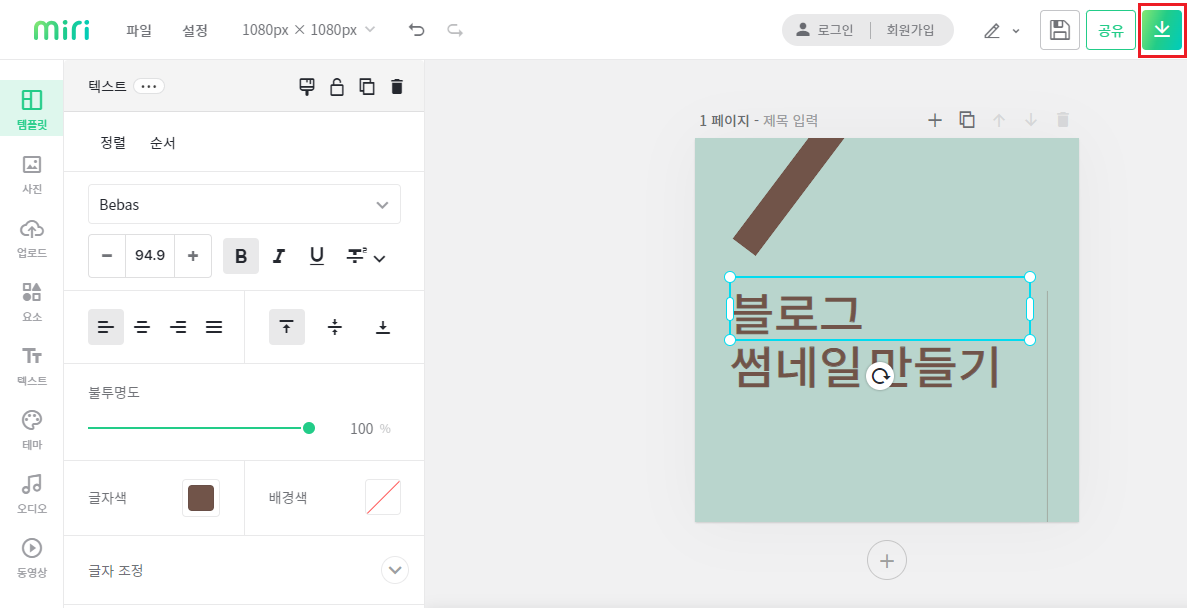Viewport: 1187px width, 608px height.
Task: Open the 요소 sidebar panel
Action: click(32, 302)
